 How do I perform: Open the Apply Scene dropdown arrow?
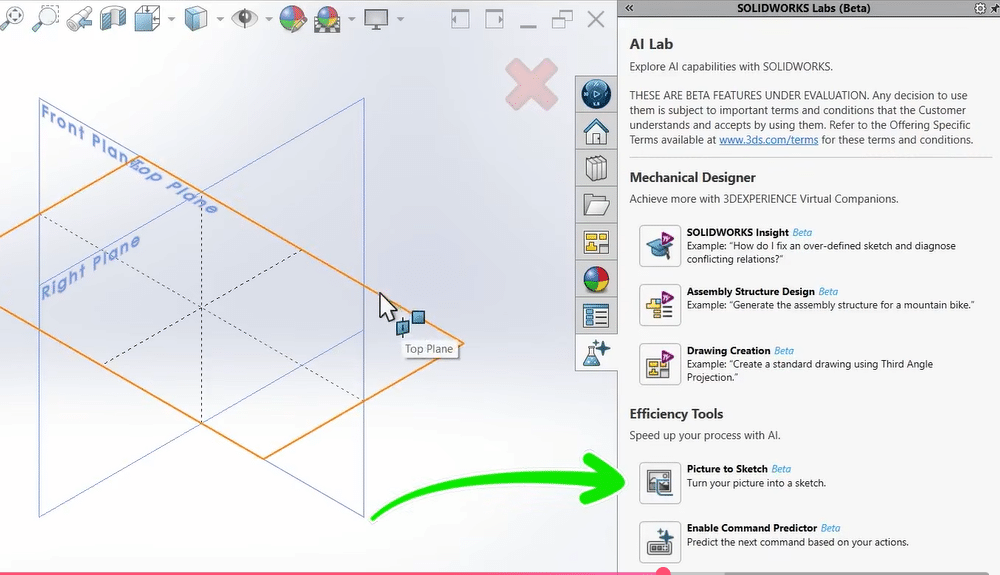351,19
